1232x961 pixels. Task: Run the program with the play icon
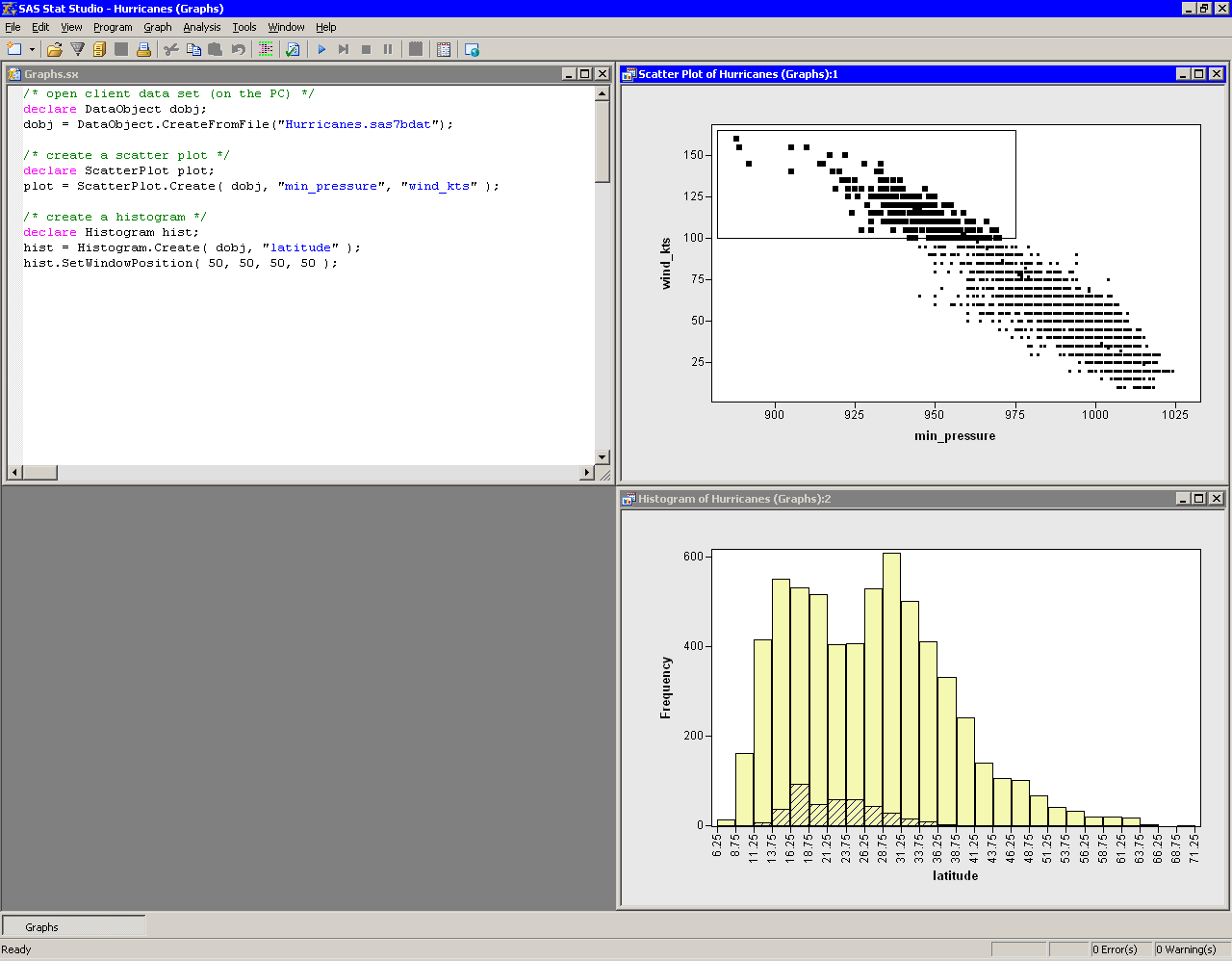point(321,49)
